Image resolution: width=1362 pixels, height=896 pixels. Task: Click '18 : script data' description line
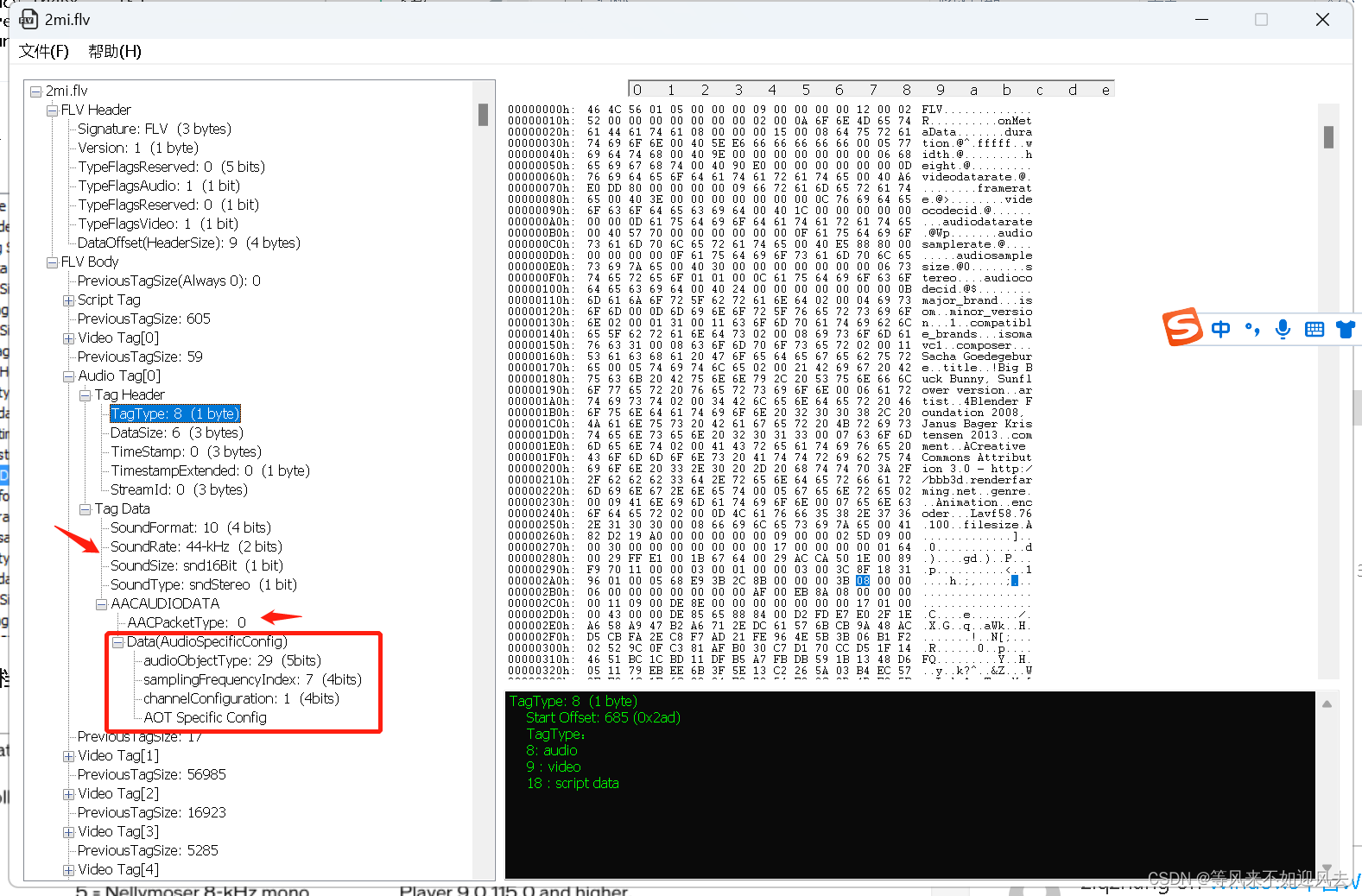pyautogui.click(x=573, y=783)
